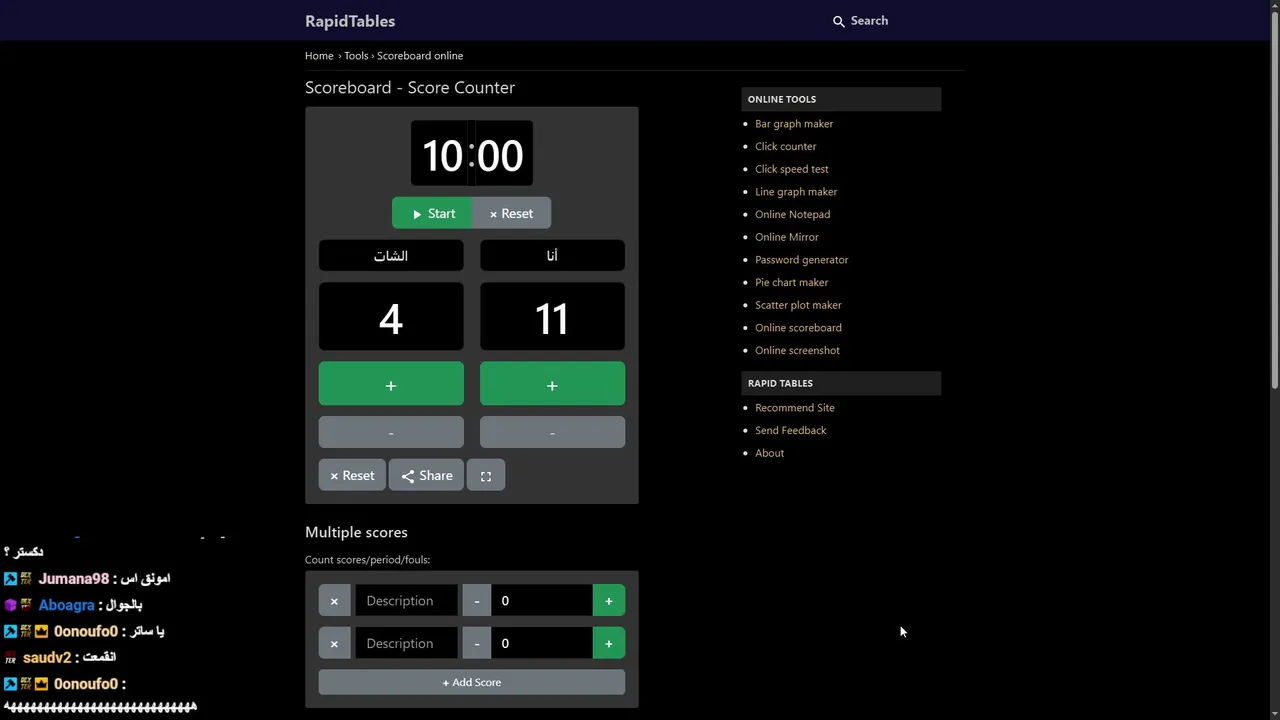Reset the scoreboard scores
Image resolution: width=1280 pixels, height=720 pixels.
tap(352, 476)
